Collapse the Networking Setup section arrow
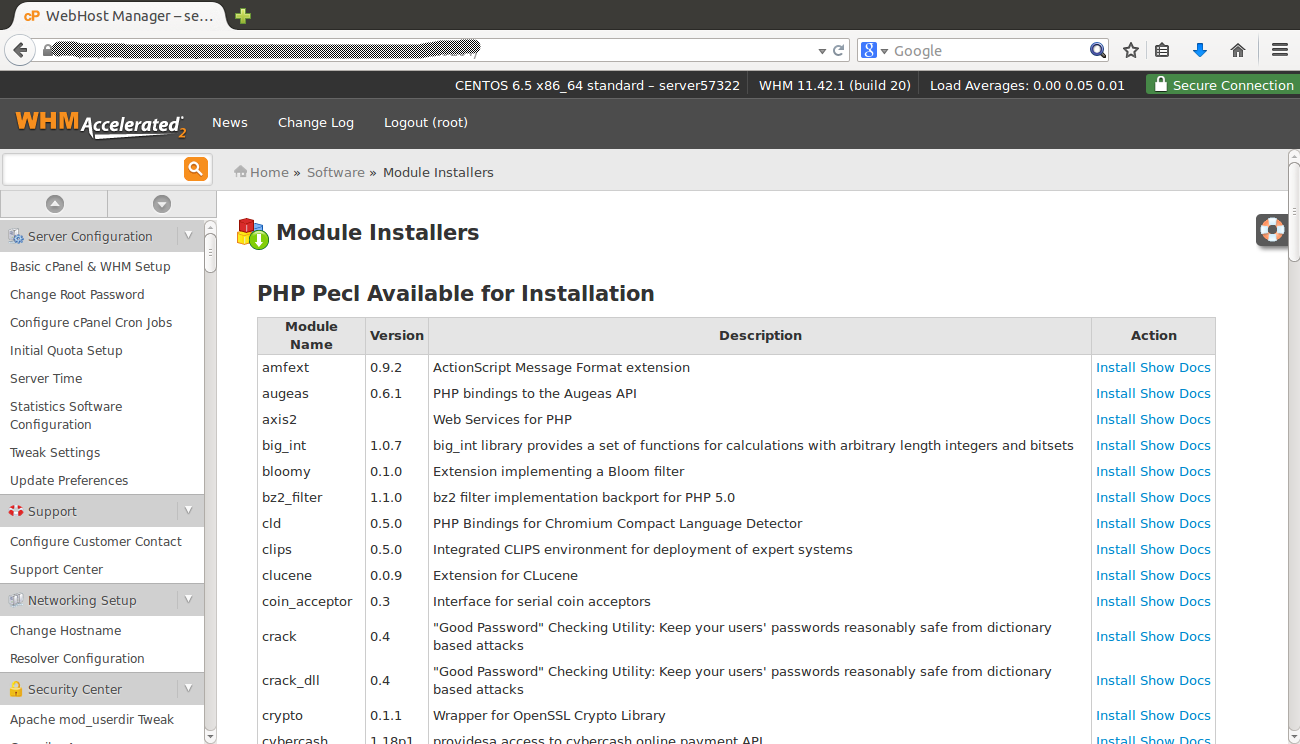Screen dimensions: 1300x744 (x=188, y=599)
